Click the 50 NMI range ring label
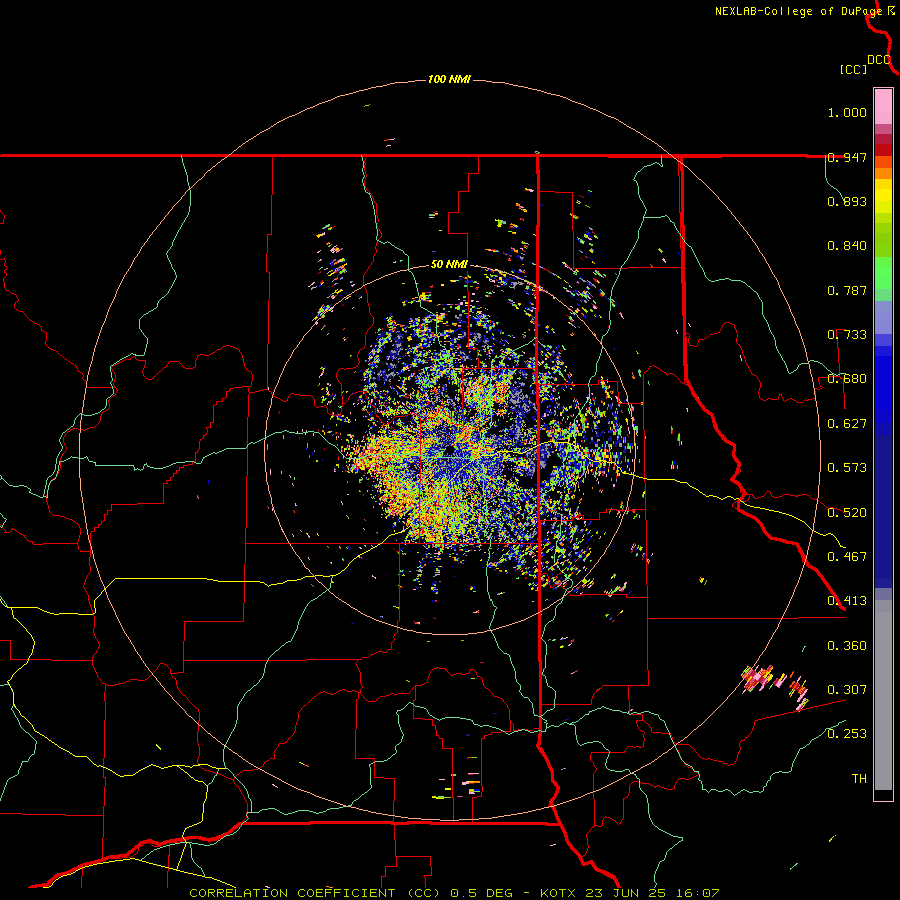This screenshot has width=900, height=900. [449, 265]
